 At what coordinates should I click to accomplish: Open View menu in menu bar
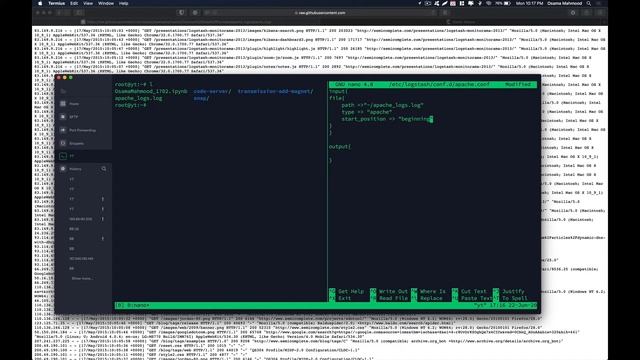click(88, 3)
